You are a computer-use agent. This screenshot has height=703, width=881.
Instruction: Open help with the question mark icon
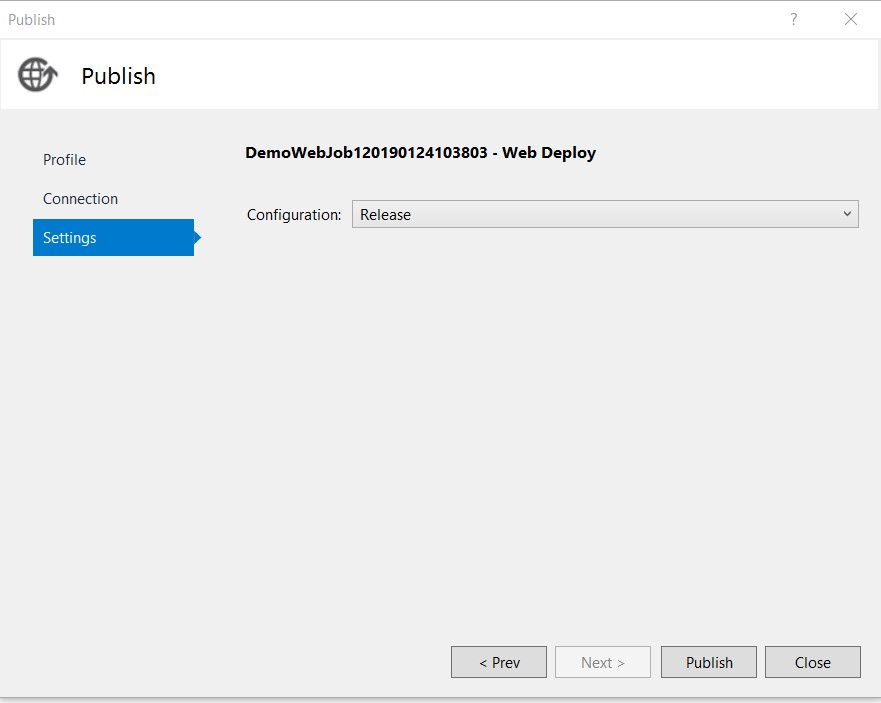point(793,20)
